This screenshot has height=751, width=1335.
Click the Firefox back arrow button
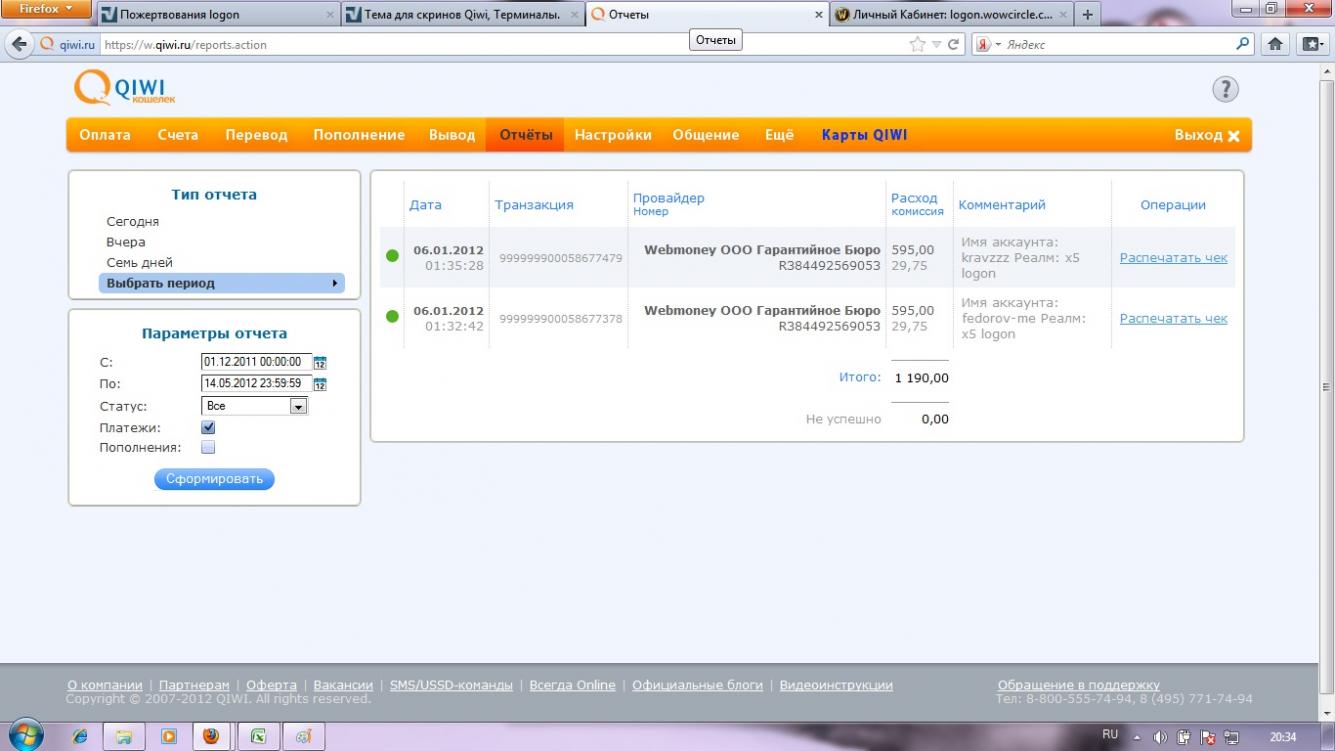click(x=19, y=44)
